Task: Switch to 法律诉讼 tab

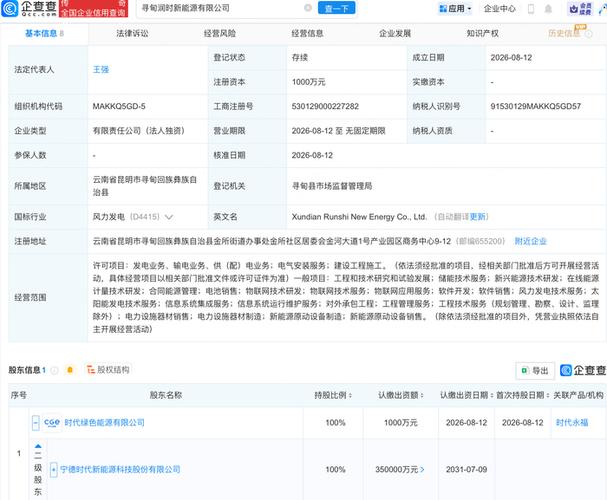Action: click(132, 34)
